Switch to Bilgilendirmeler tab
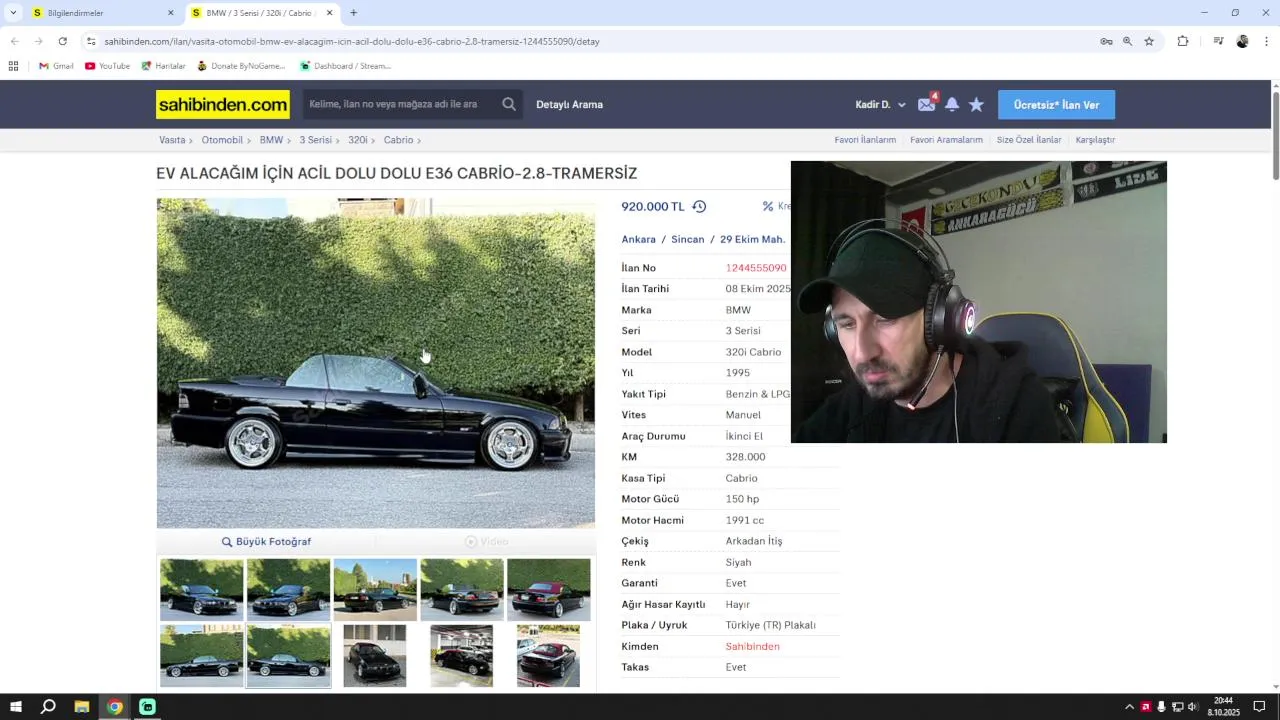The image size is (1280, 720). click(x=93, y=13)
